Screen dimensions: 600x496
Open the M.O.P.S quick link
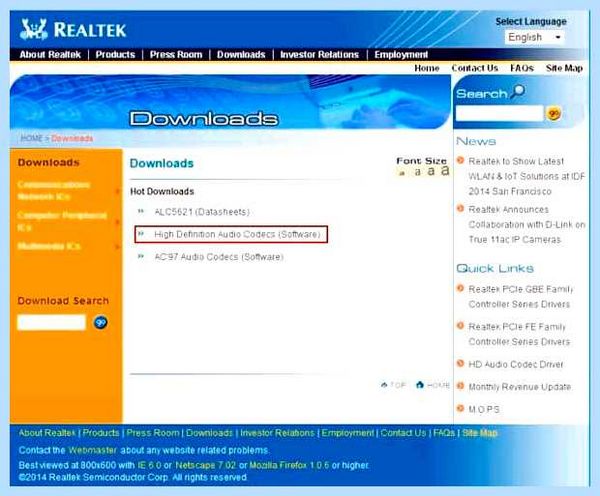[x=484, y=410]
